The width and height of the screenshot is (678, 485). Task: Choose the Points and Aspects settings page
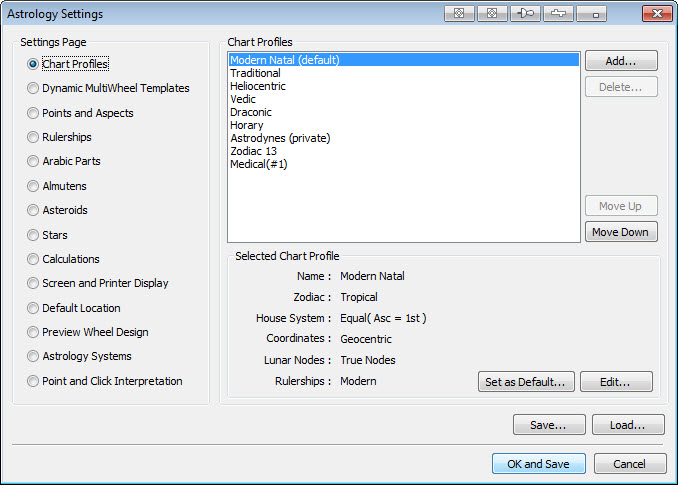34,113
